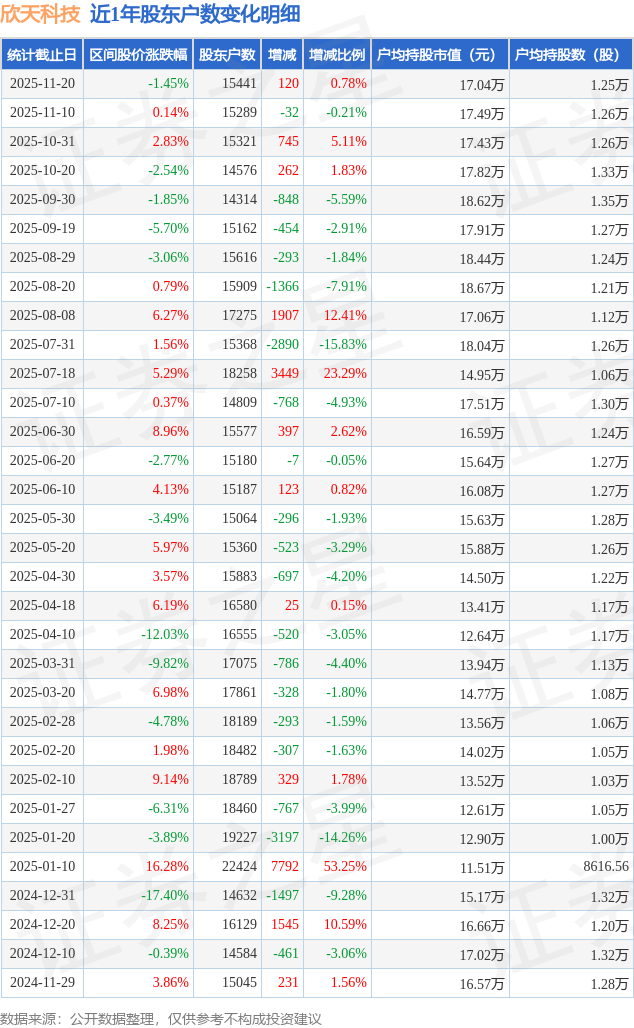
Task: Select the 22424 shareholder count cell
Action: tap(239, 867)
